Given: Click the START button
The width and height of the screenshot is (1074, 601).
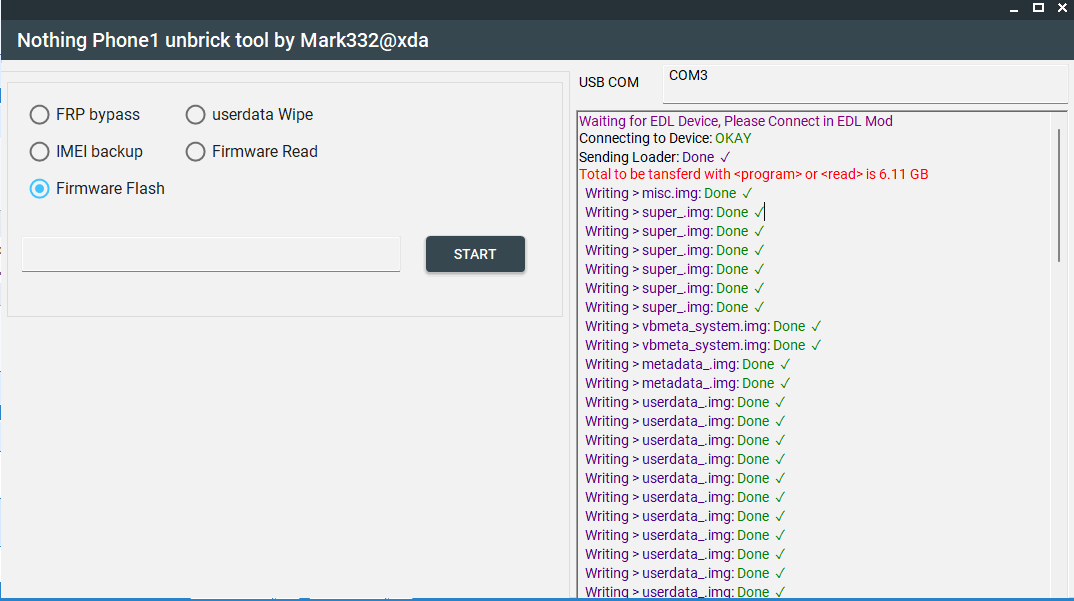Looking at the screenshot, I should (475, 254).
